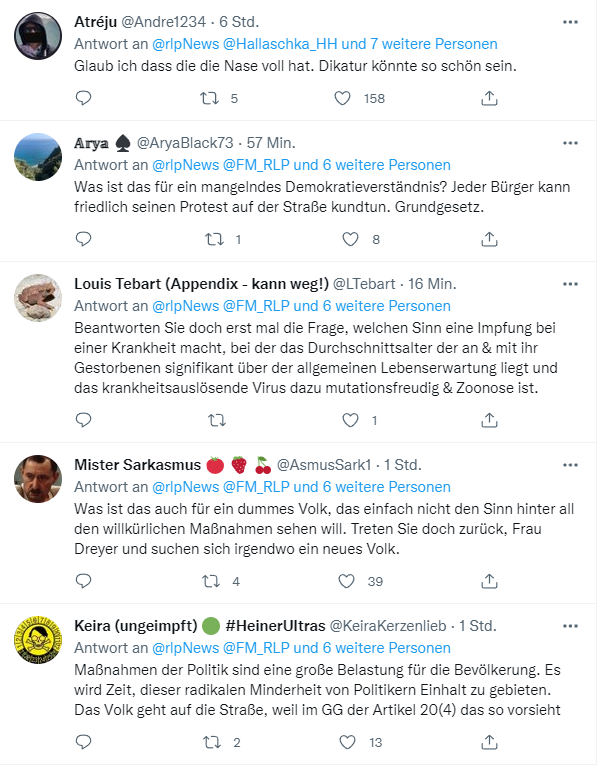Retweet Mister Sarkasmus's tweet with 4 retweets
This screenshot has height=765, width=604.
pyautogui.click(x=212, y=581)
